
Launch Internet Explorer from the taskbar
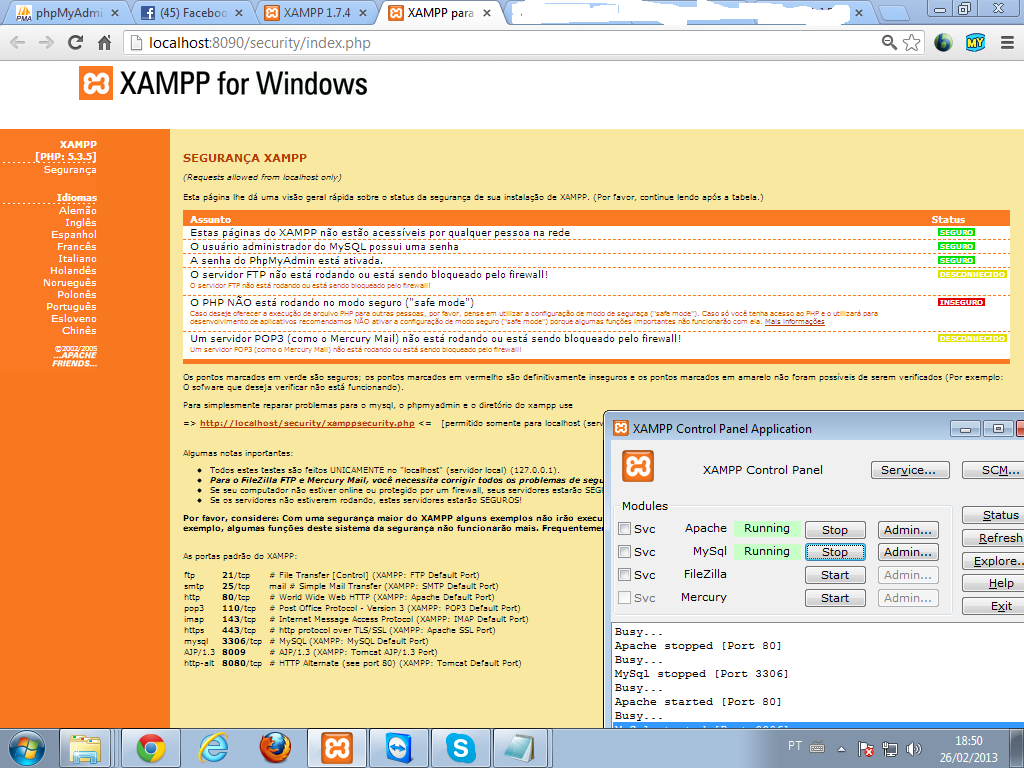click(213, 748)
